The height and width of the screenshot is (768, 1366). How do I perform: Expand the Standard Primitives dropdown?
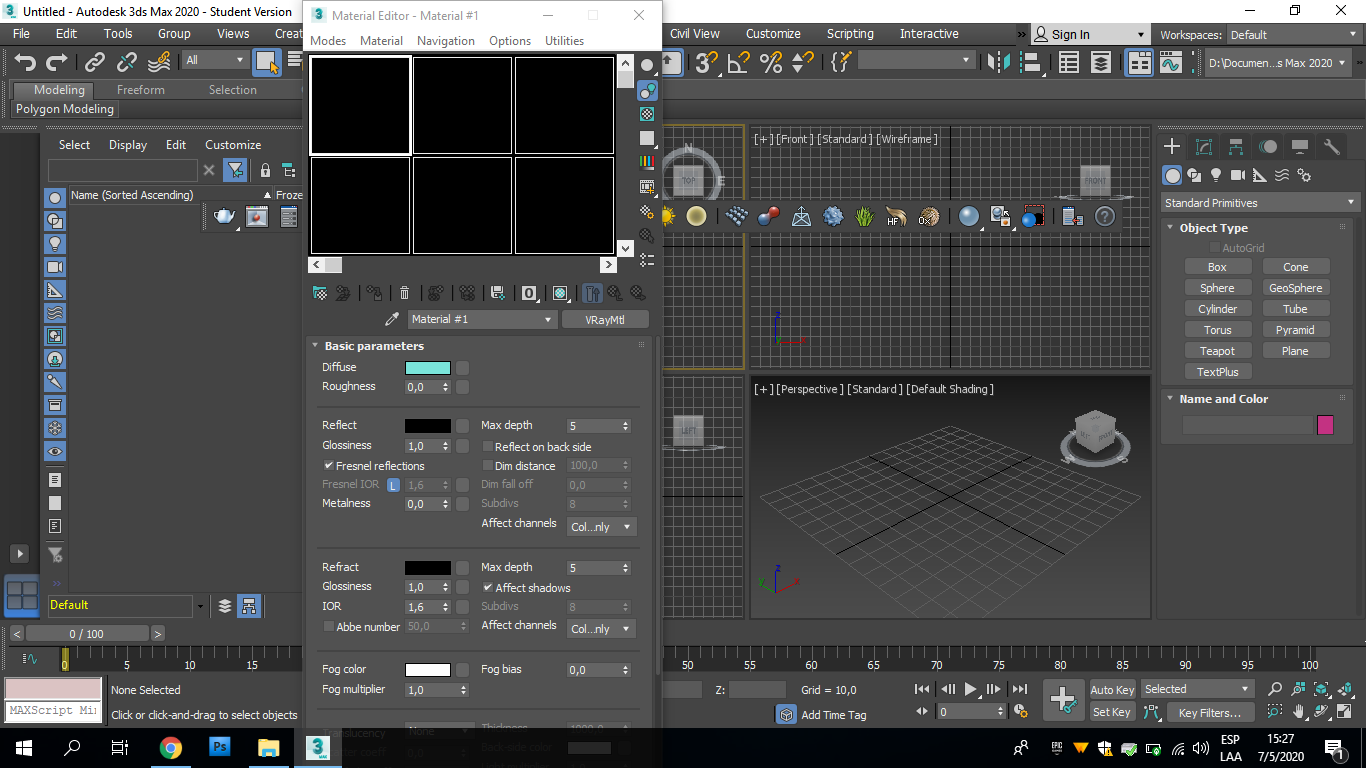click(x=1258, y=203)
